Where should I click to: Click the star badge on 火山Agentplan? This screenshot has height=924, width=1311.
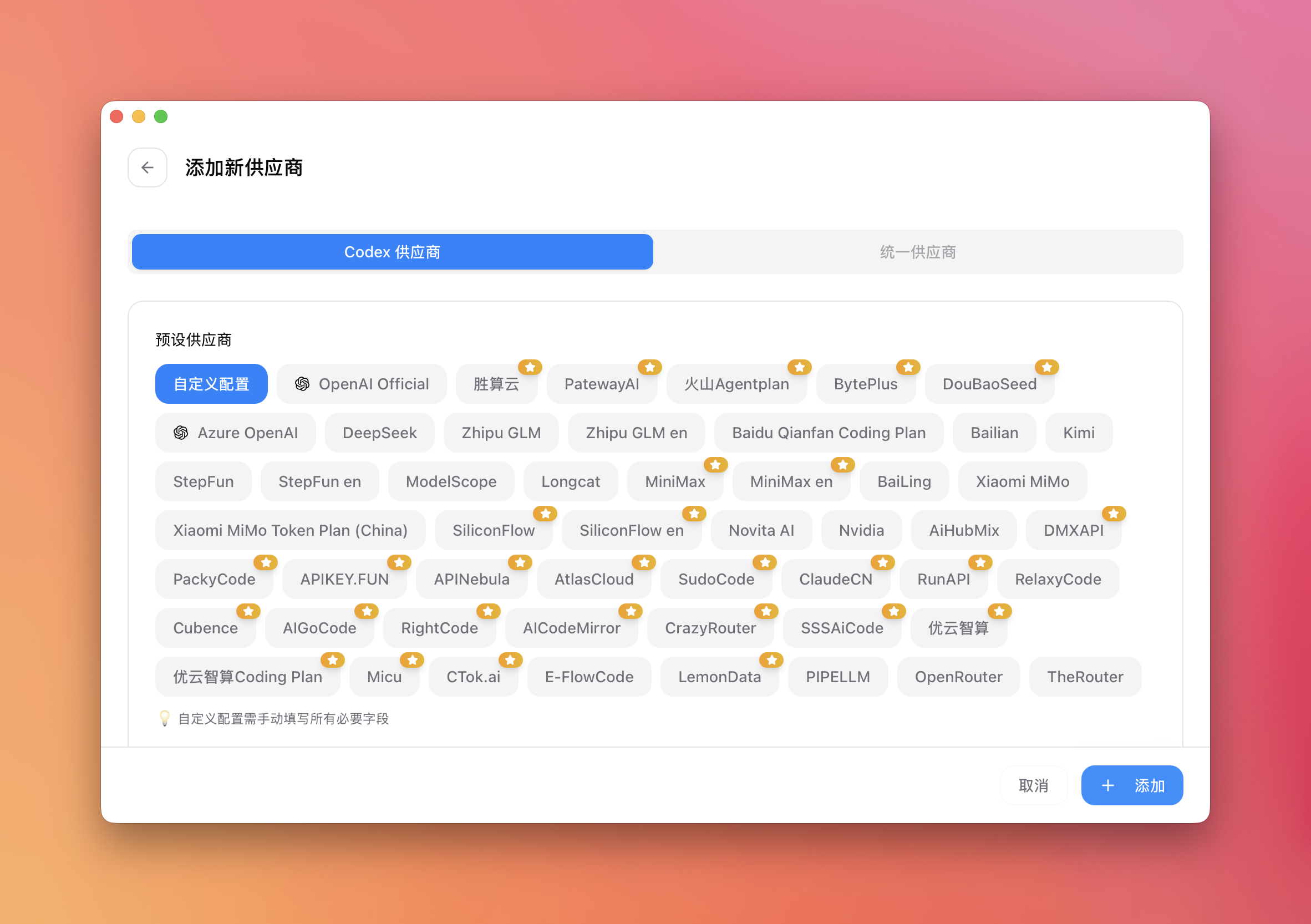799,367
